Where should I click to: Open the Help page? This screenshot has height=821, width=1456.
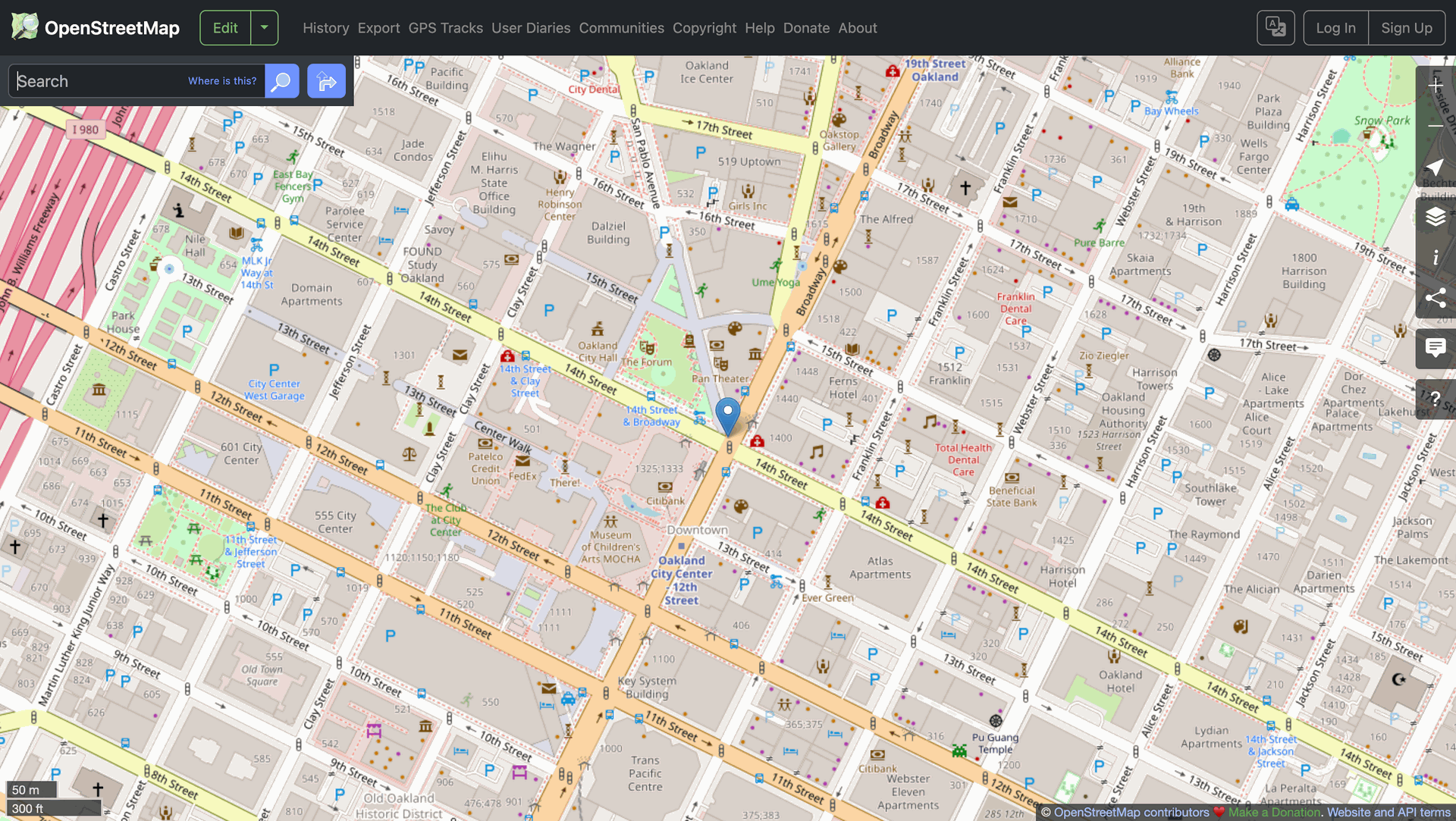(760, 28)
